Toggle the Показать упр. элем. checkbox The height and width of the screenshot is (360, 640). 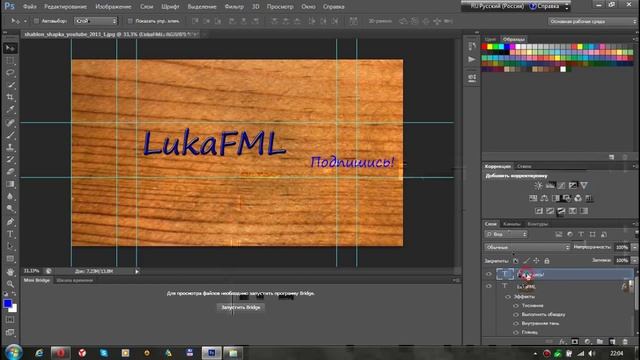tap(130, 21)
